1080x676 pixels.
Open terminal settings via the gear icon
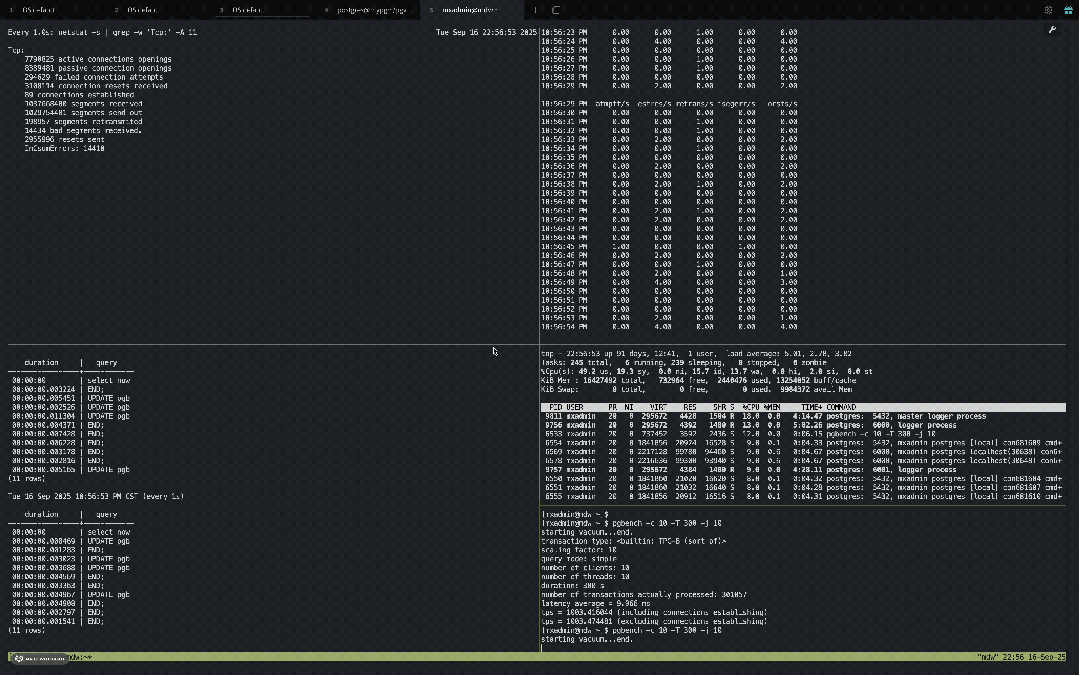click(1048, 10)
